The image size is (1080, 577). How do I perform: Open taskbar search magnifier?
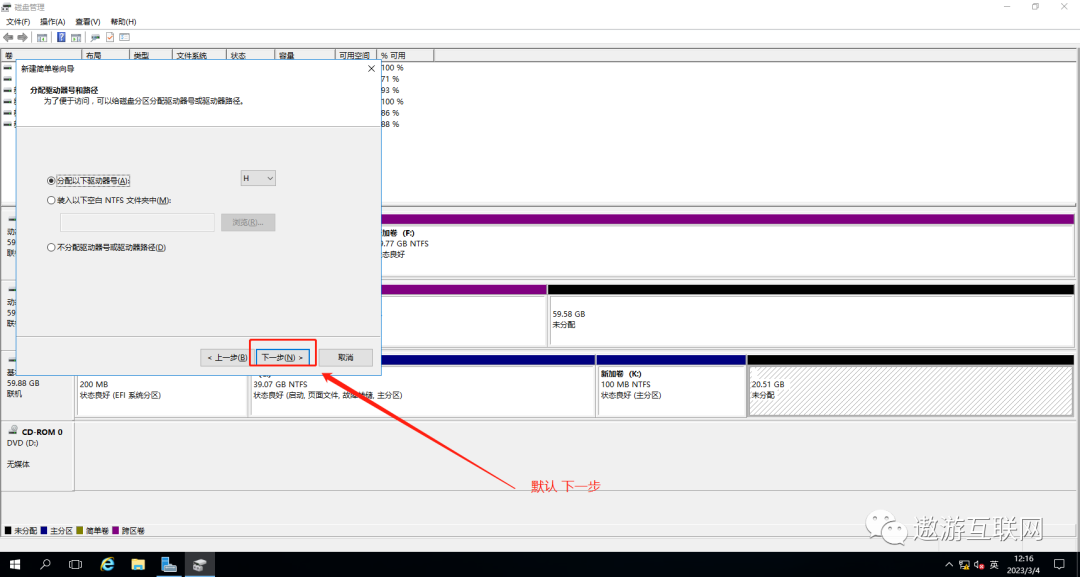coord(45,565)
